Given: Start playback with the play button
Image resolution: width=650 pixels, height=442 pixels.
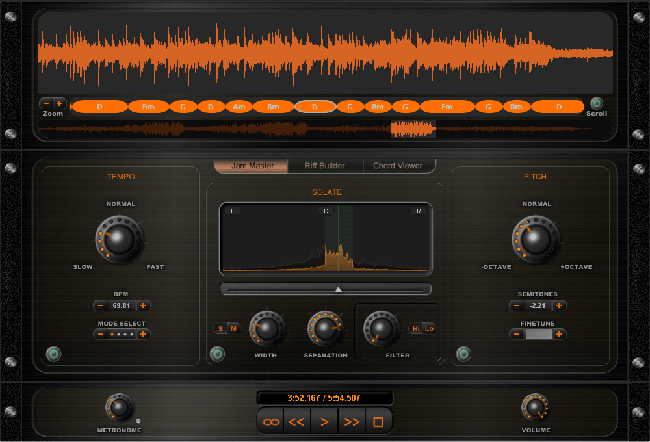Looking at the screenshot, I should (x=324, y=422).
